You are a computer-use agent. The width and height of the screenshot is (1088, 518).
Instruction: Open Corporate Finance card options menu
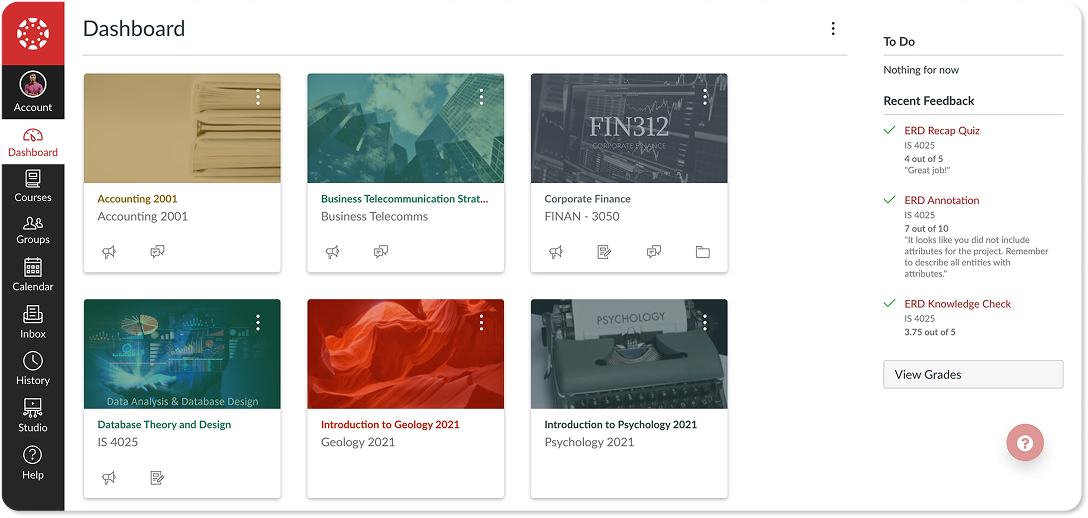(705, 96)
